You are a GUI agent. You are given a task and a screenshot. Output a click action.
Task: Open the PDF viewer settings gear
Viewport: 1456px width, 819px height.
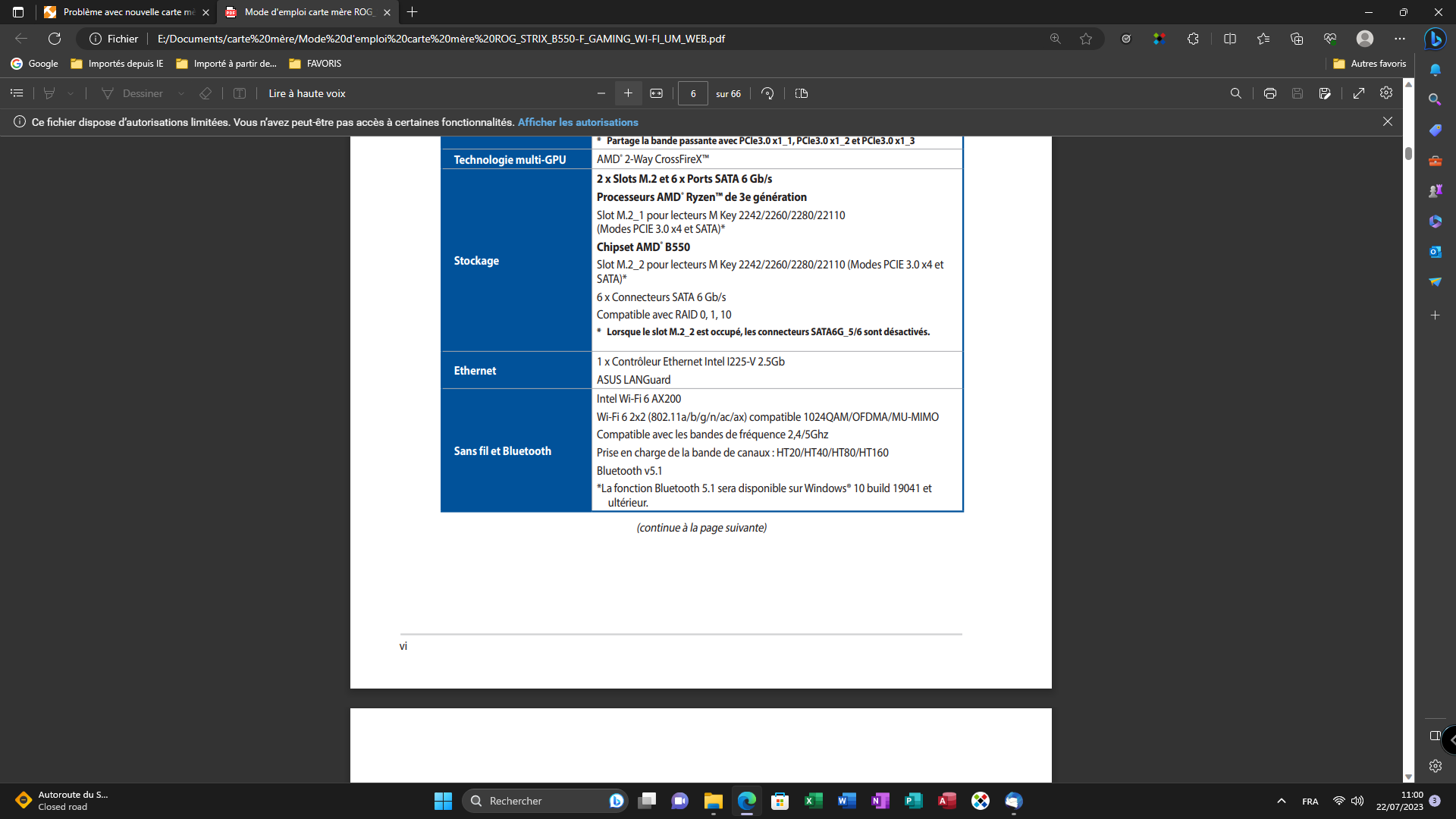click(1386, 93)
